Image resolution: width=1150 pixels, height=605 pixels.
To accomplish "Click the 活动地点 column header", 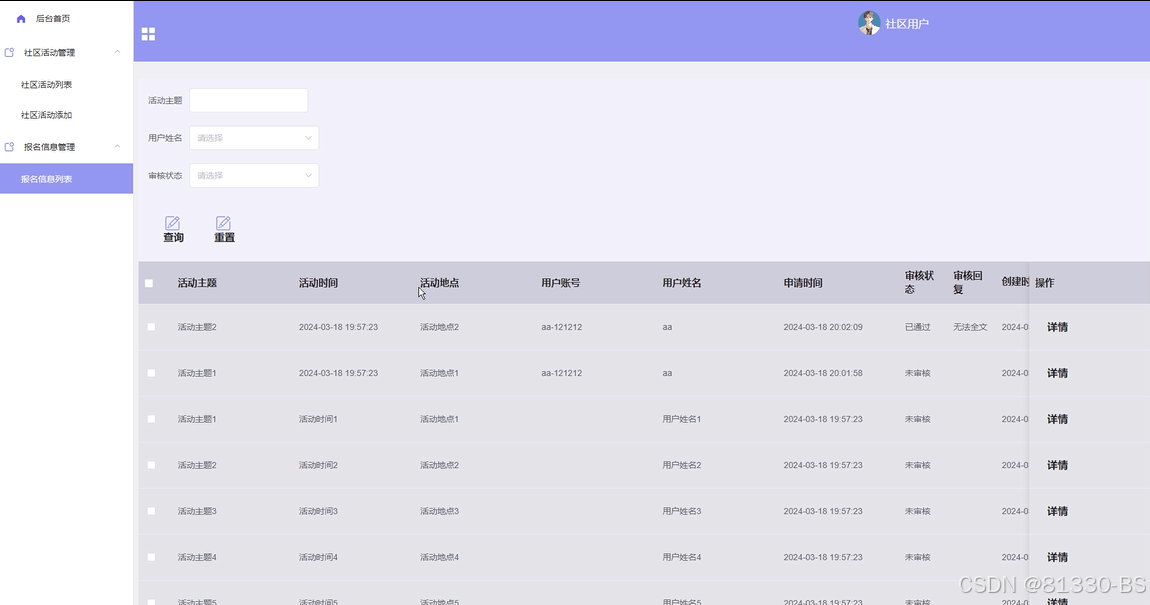I will [x=439, y=283].
